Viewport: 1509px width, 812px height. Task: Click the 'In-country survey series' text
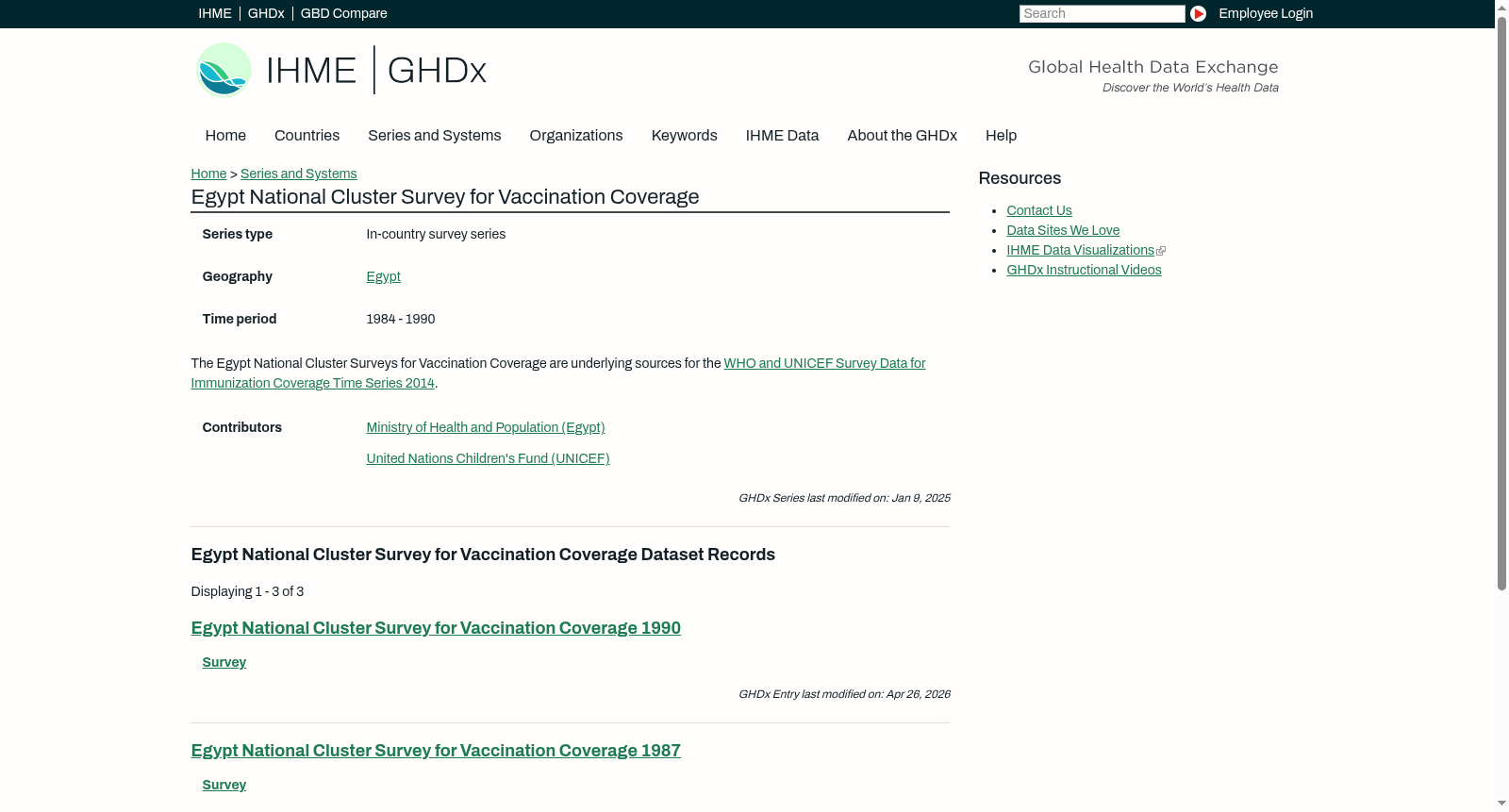tap(436, 234)
